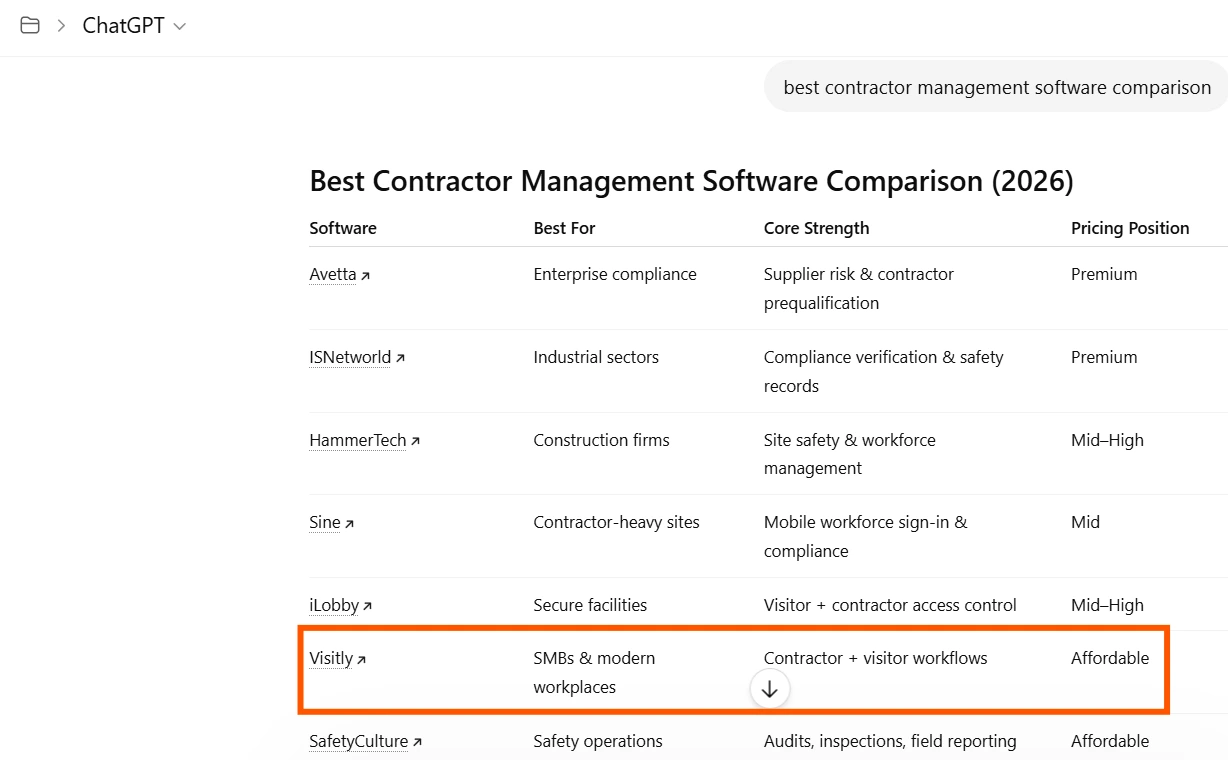Open the ChatGPT model dropdown chevron
Viewport: 1228px width, 760px height.
(180, 27)
